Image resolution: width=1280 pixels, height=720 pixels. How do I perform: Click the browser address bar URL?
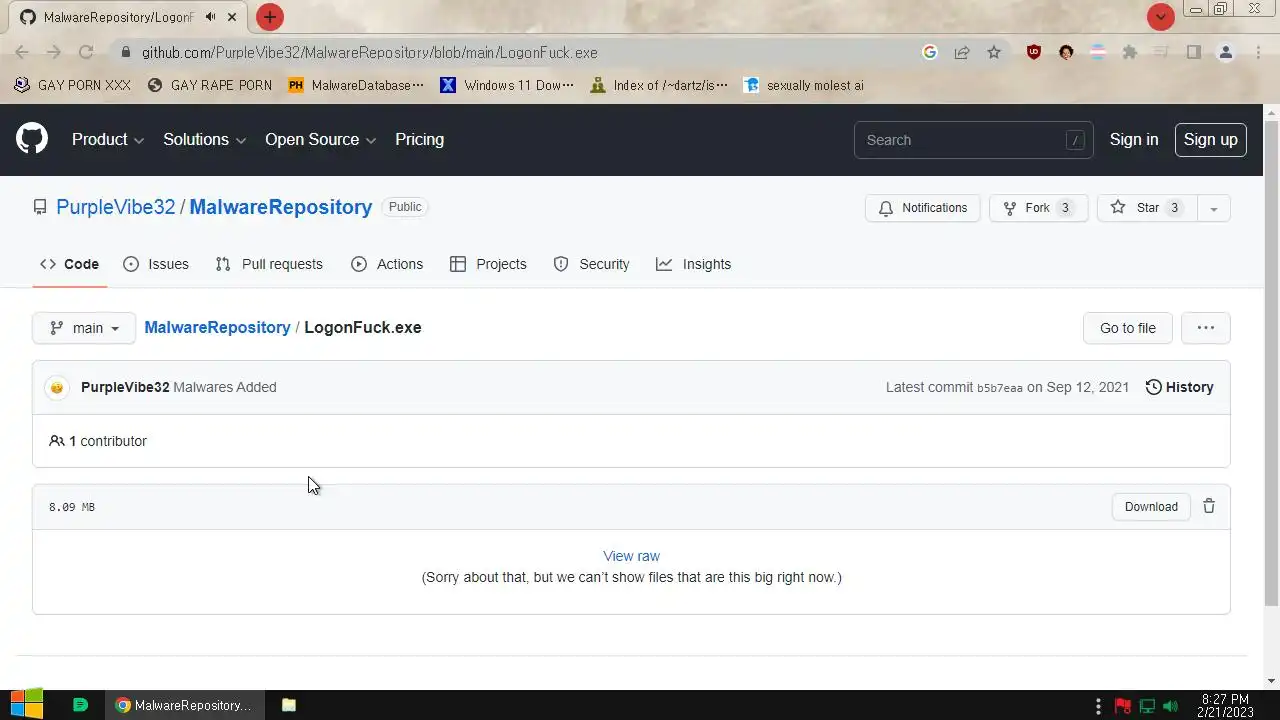370,52
